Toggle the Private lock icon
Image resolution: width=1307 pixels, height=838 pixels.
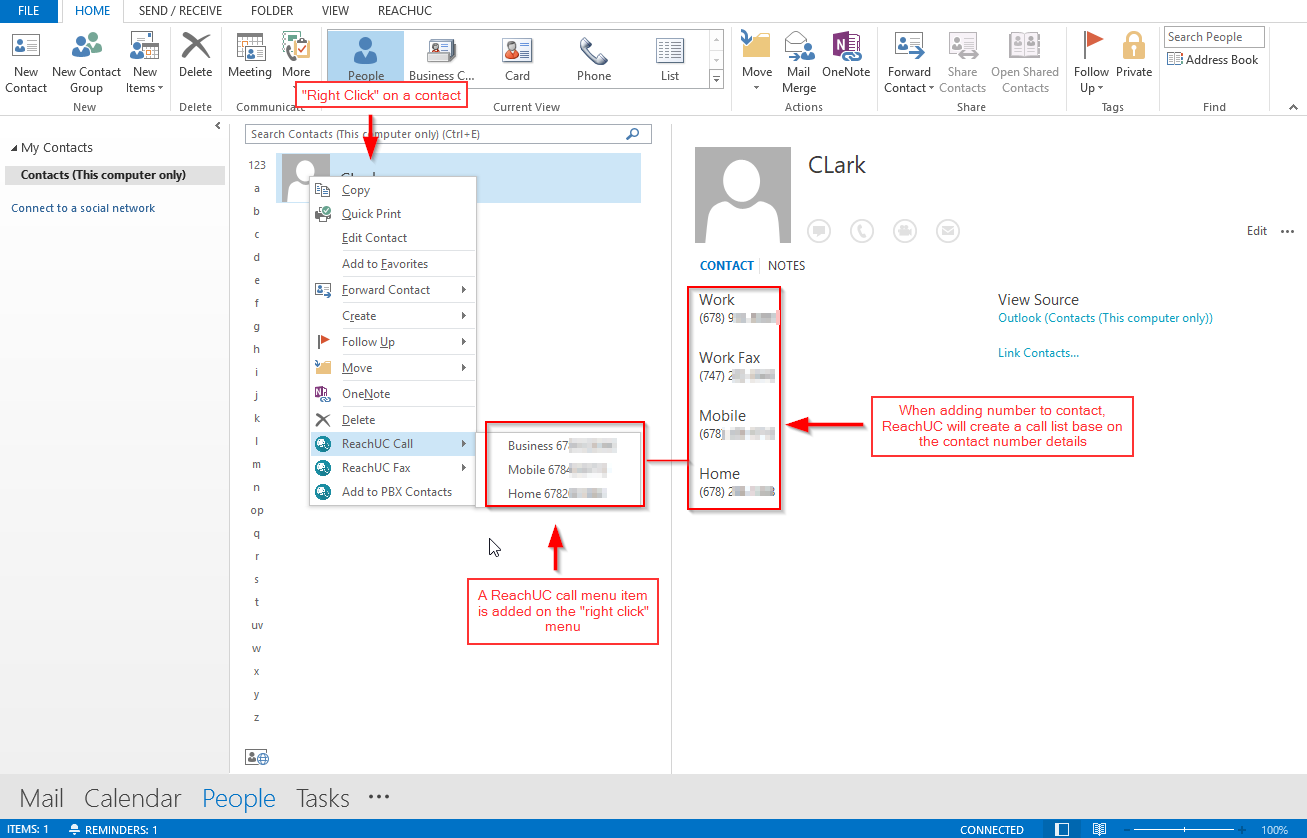[1134, 55]
